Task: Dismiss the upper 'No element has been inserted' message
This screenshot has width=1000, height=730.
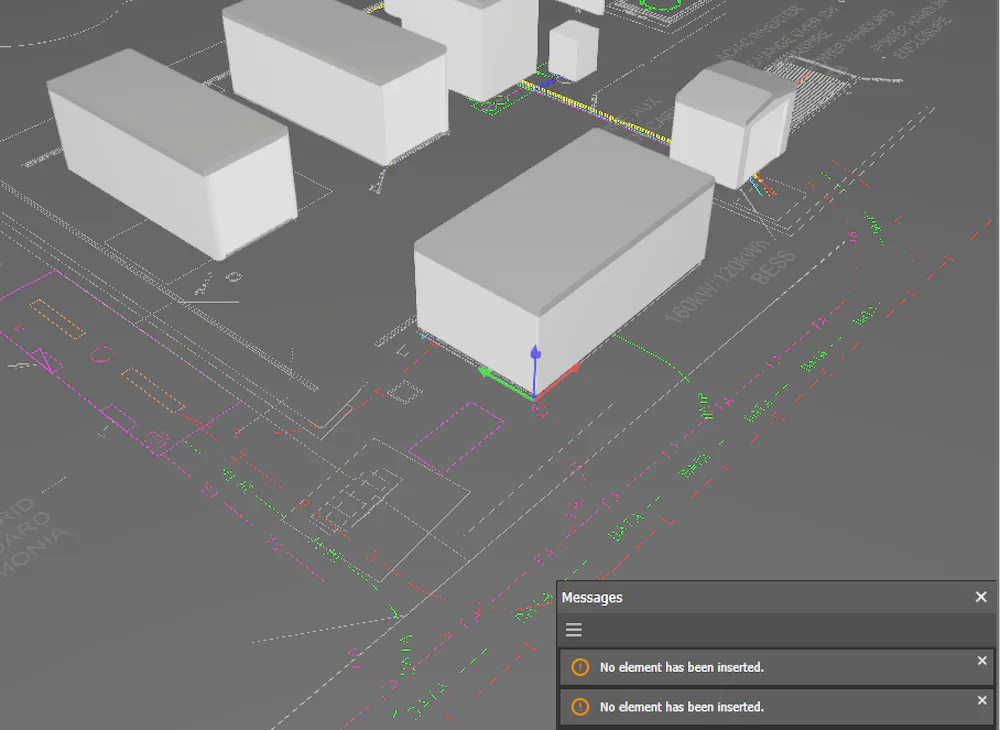Action: click(x=982, y=661)
